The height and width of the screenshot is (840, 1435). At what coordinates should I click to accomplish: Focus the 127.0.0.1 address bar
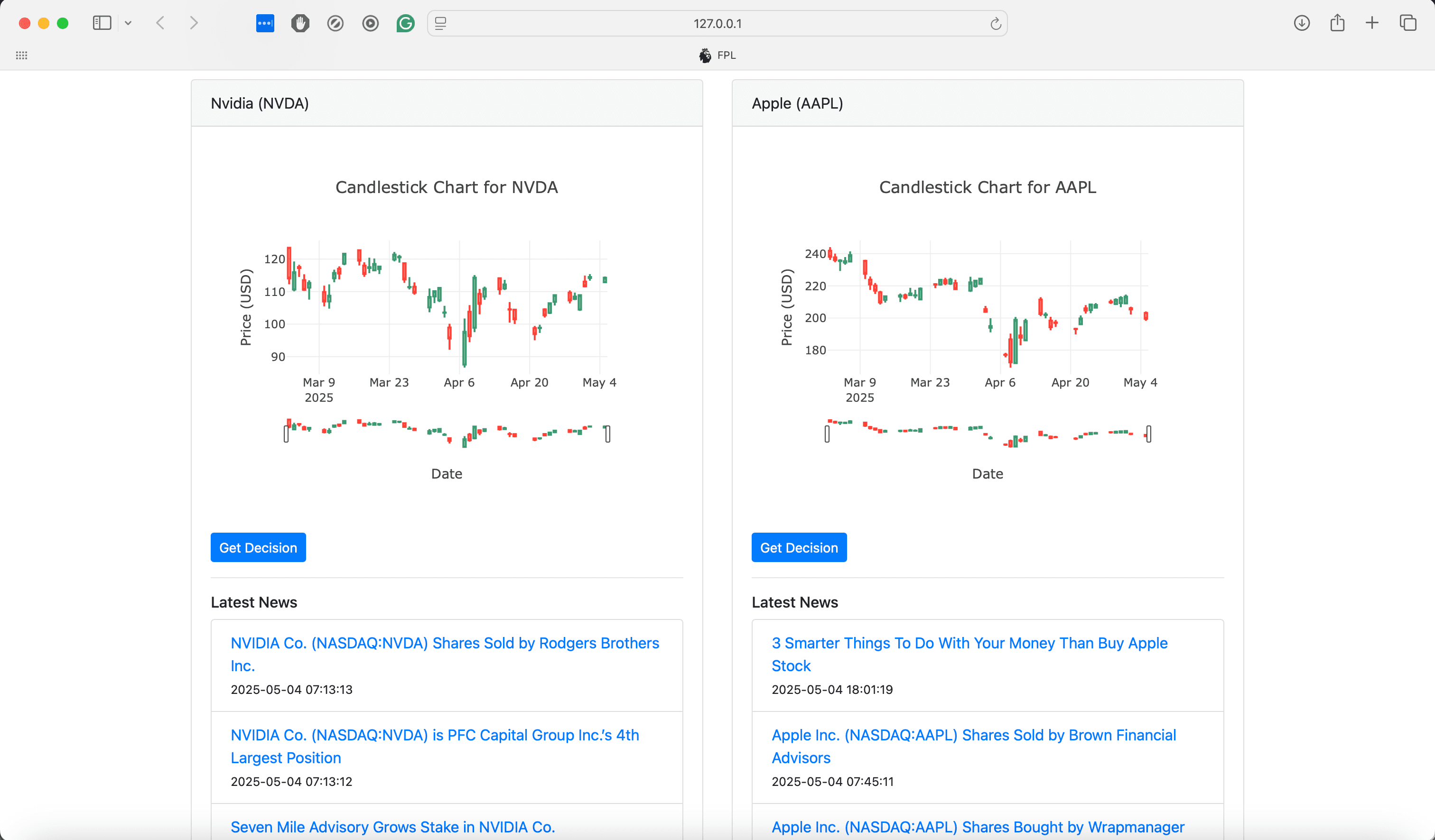click(717, 23)
